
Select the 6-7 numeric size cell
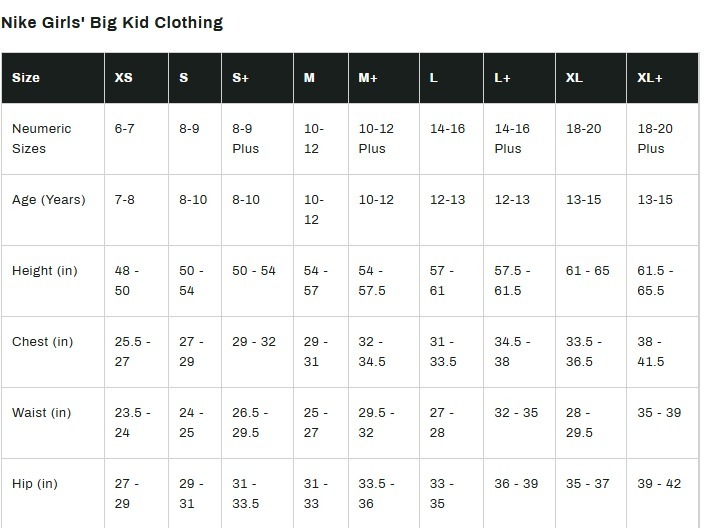click(125, 130)
